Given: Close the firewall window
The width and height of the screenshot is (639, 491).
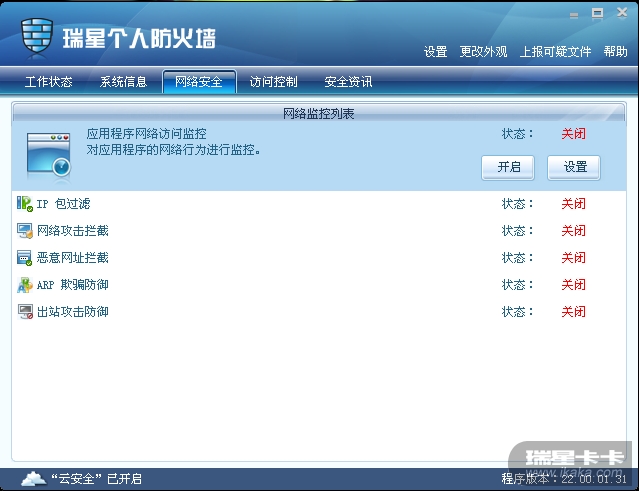Looking at the screenshot, I should 622,13.
